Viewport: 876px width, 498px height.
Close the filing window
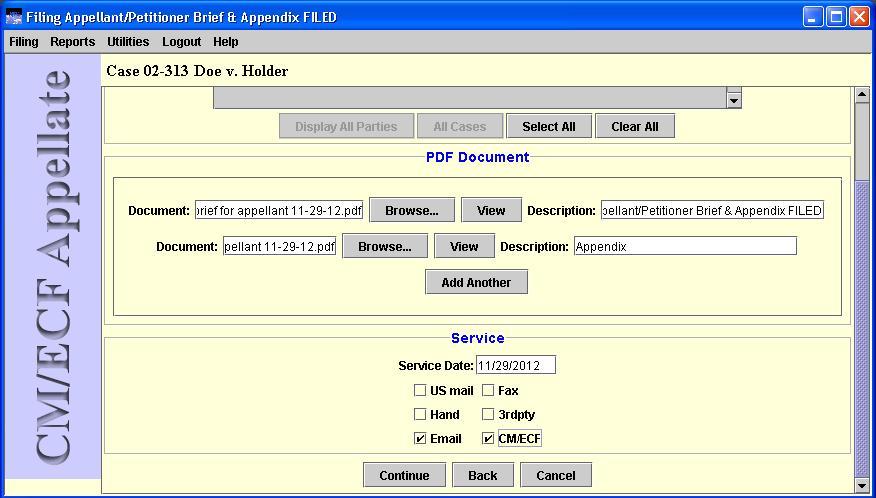coord(859,17)
